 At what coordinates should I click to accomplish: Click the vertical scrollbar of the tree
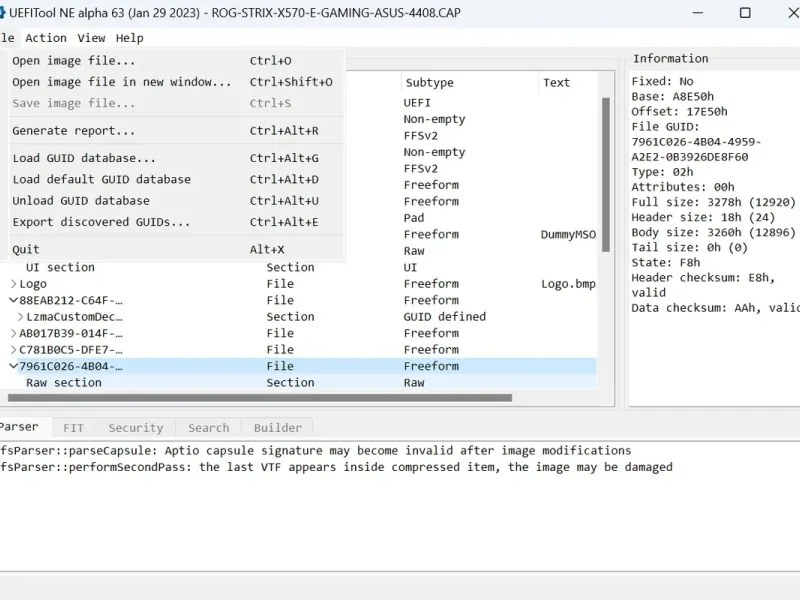click(x=606, y=175)
